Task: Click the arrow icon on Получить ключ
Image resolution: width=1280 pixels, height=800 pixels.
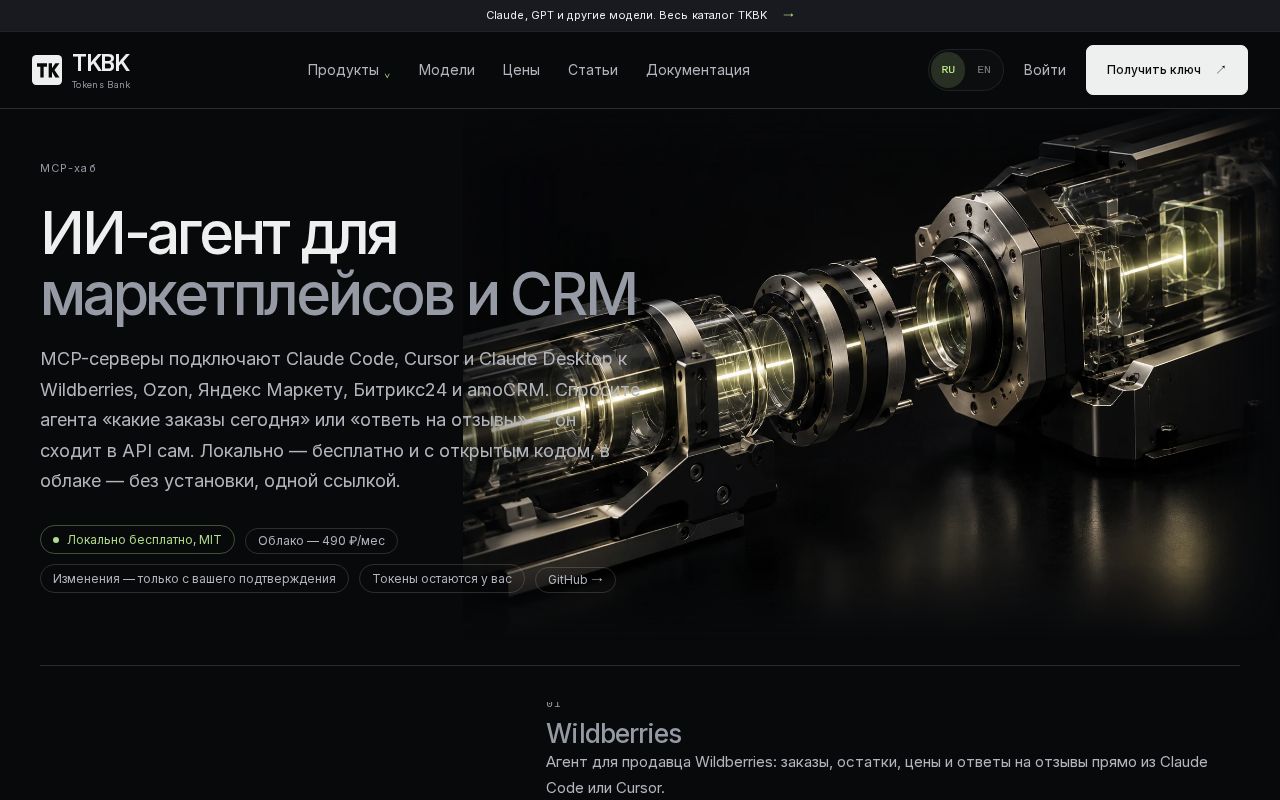Action: point(1221,70)
